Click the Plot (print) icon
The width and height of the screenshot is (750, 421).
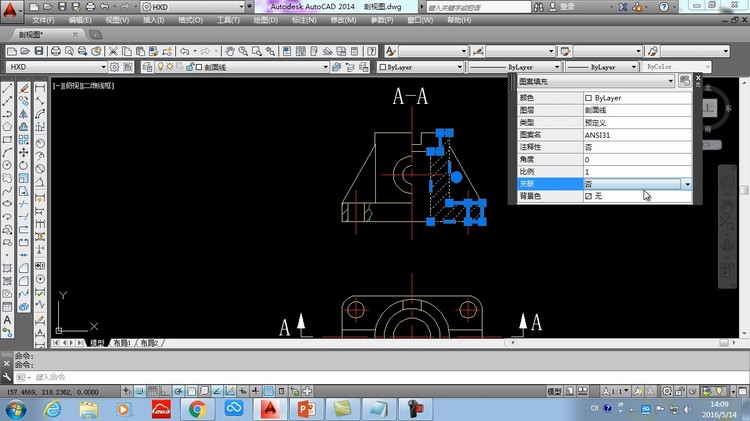coord(56,51)
